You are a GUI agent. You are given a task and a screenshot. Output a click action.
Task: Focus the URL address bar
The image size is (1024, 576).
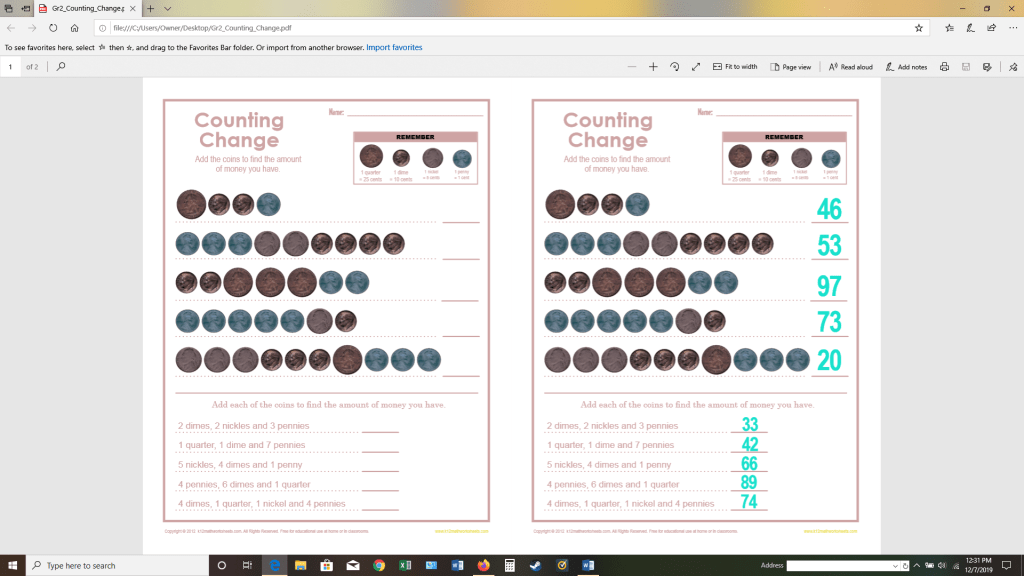point(500,28)
